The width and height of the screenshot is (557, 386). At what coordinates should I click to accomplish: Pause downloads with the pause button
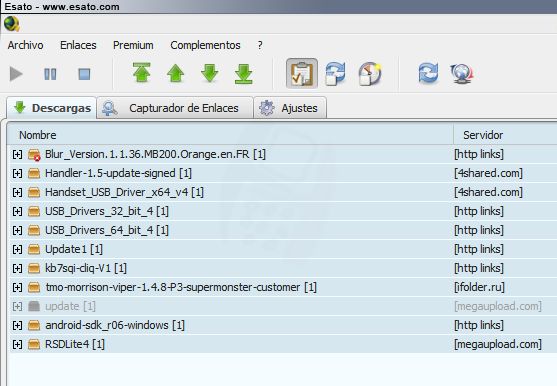click(50, 74)
